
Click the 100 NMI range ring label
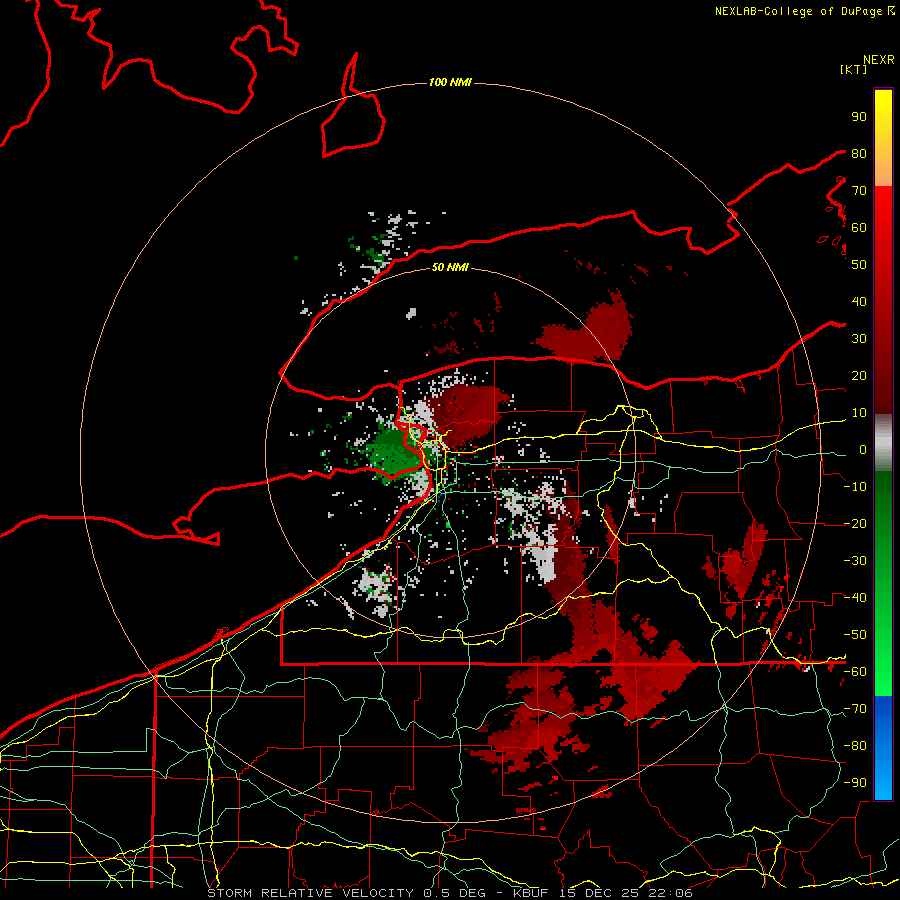pyautogui.click(x=450, y=82)
